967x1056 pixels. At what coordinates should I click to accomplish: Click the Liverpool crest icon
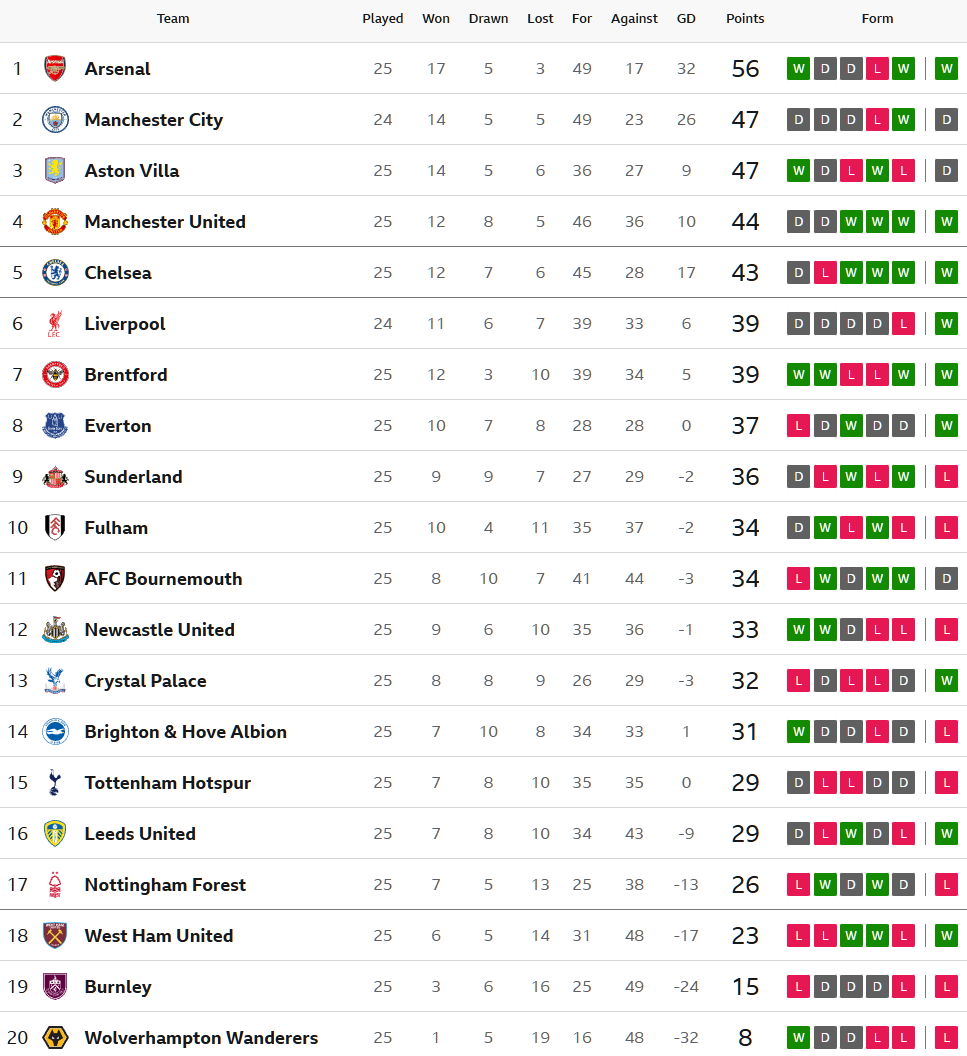point(55,324)
